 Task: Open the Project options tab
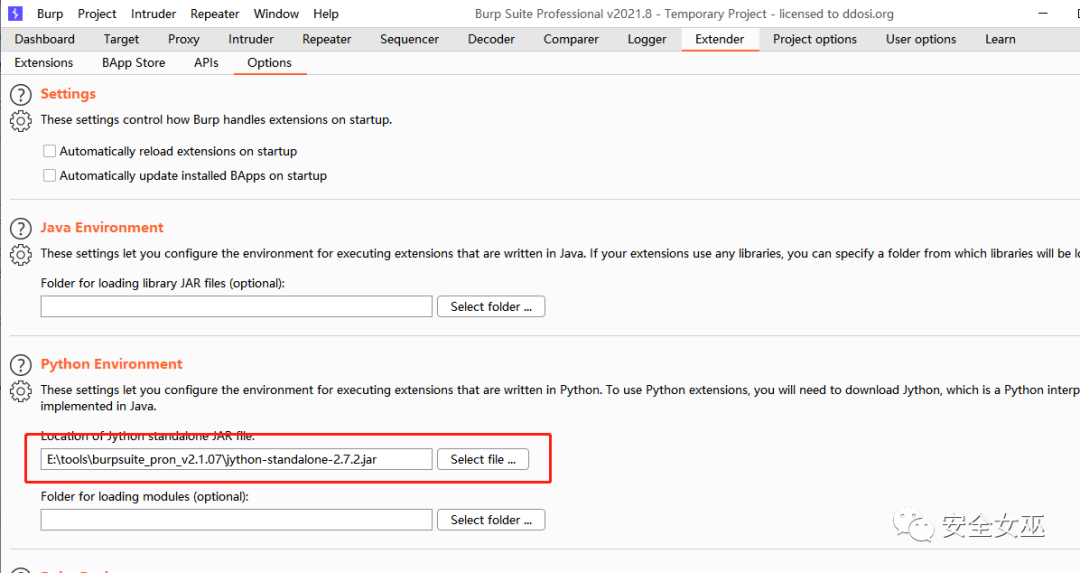coord(815,39)
